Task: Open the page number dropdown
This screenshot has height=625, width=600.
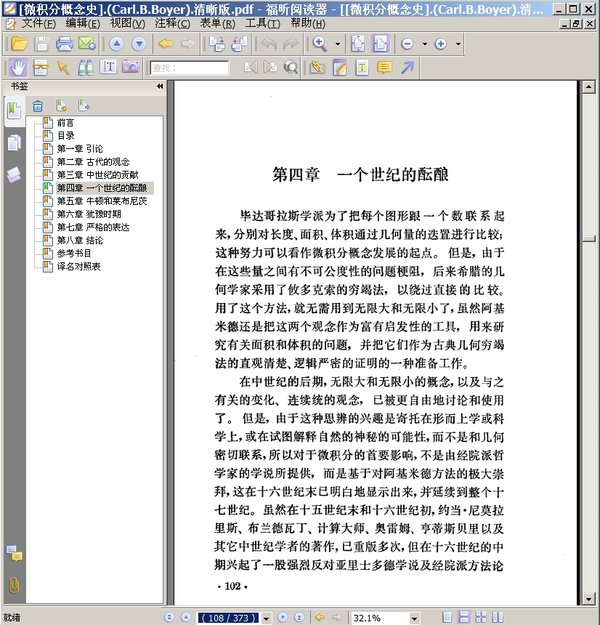Action: click(x=264, y=618)
